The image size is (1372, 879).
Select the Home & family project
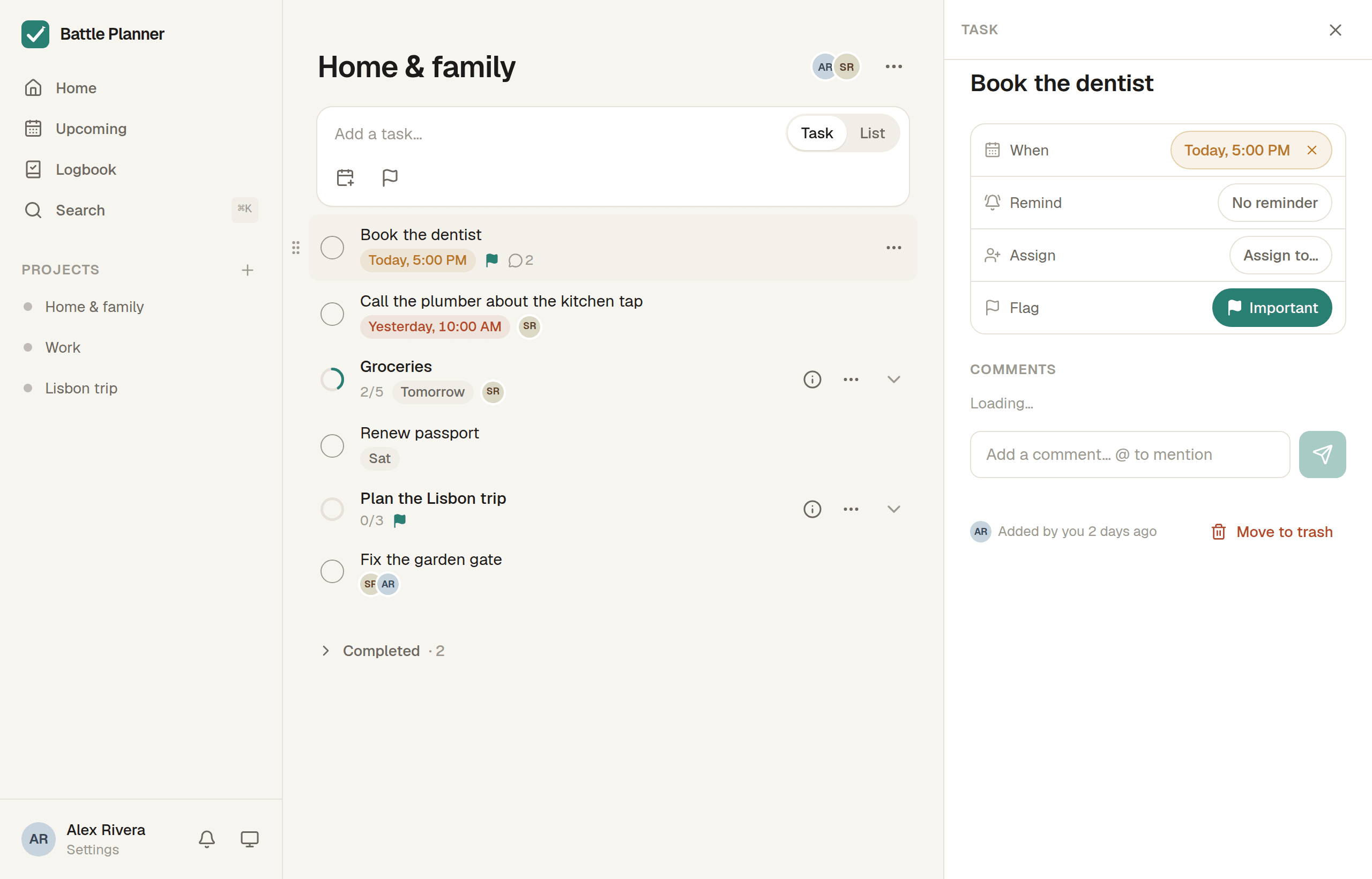[x=141, y=307]
